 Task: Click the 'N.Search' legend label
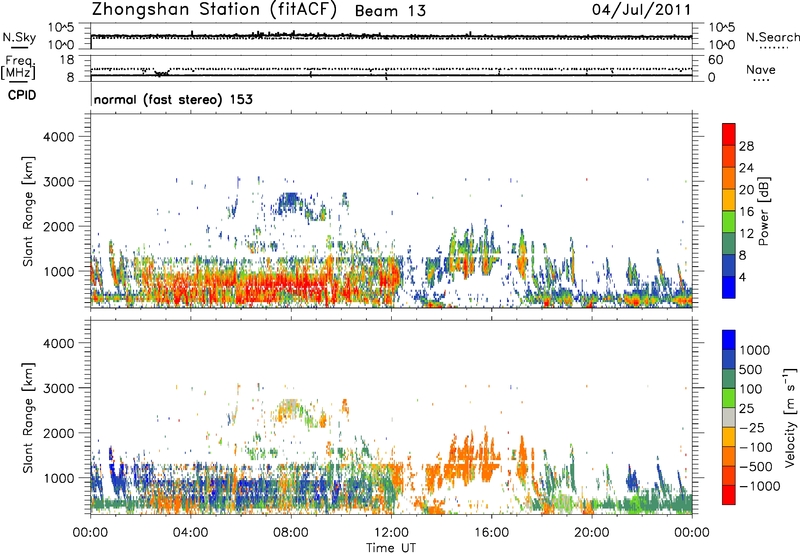pos(772,37)
